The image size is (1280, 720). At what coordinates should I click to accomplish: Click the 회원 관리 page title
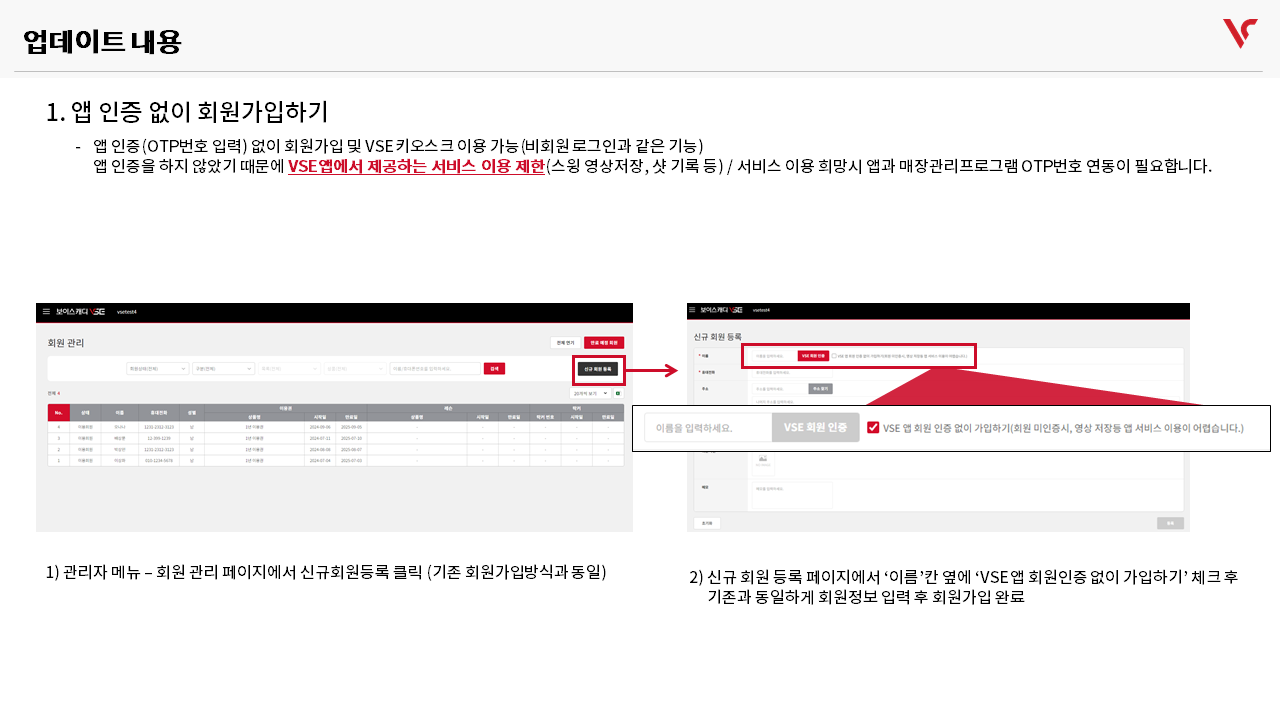66,343
